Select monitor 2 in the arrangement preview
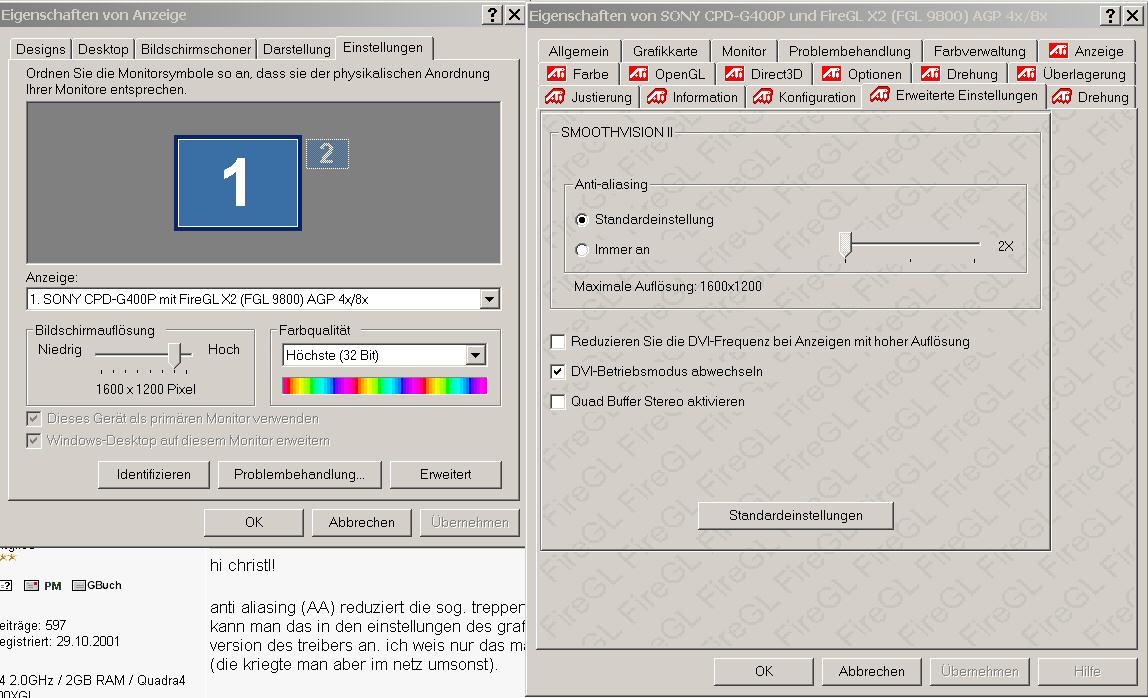Viewport: 1148px width, 698px height. (327, 154)
